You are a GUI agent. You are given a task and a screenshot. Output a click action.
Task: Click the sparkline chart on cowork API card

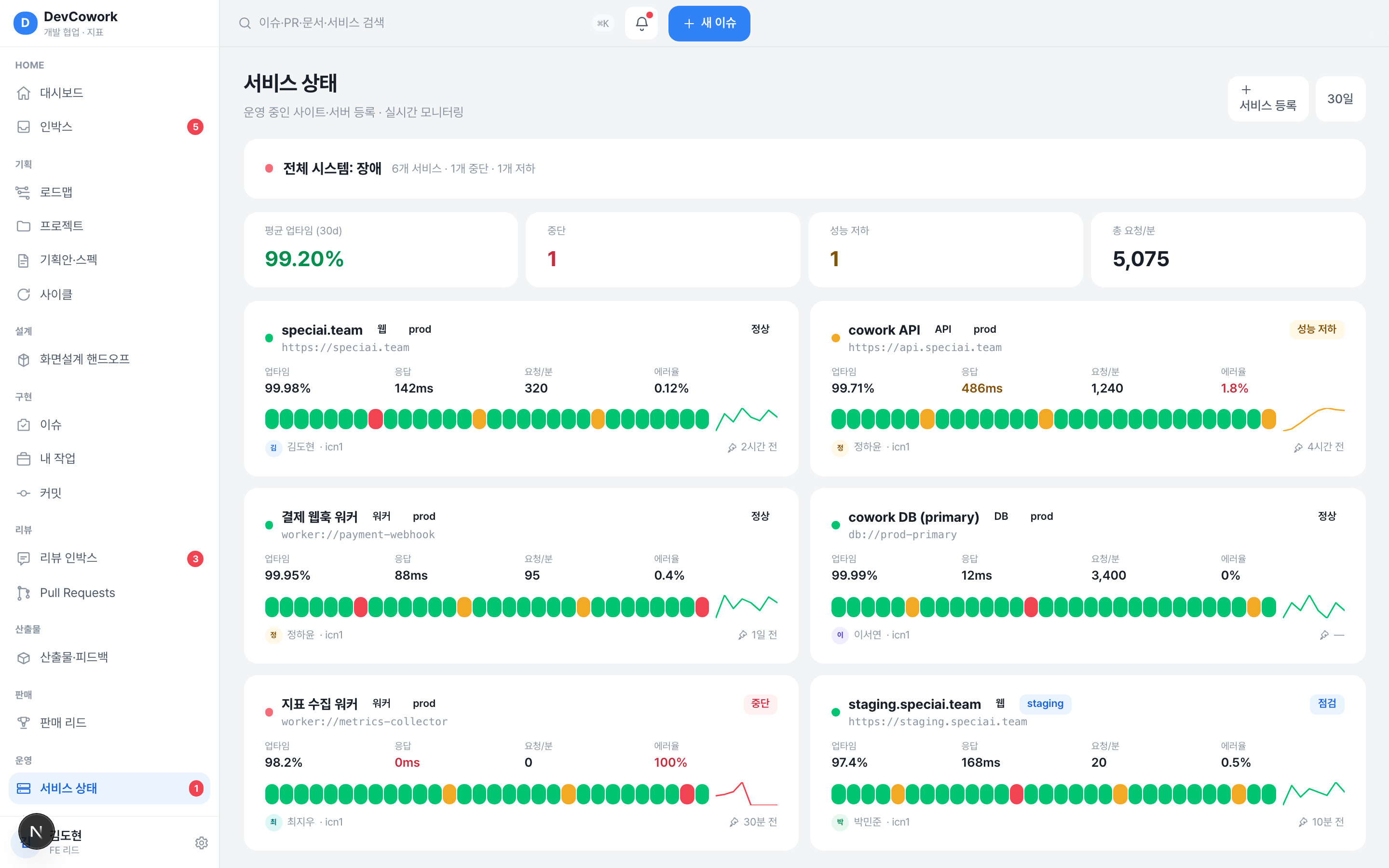pos(1313,419)
